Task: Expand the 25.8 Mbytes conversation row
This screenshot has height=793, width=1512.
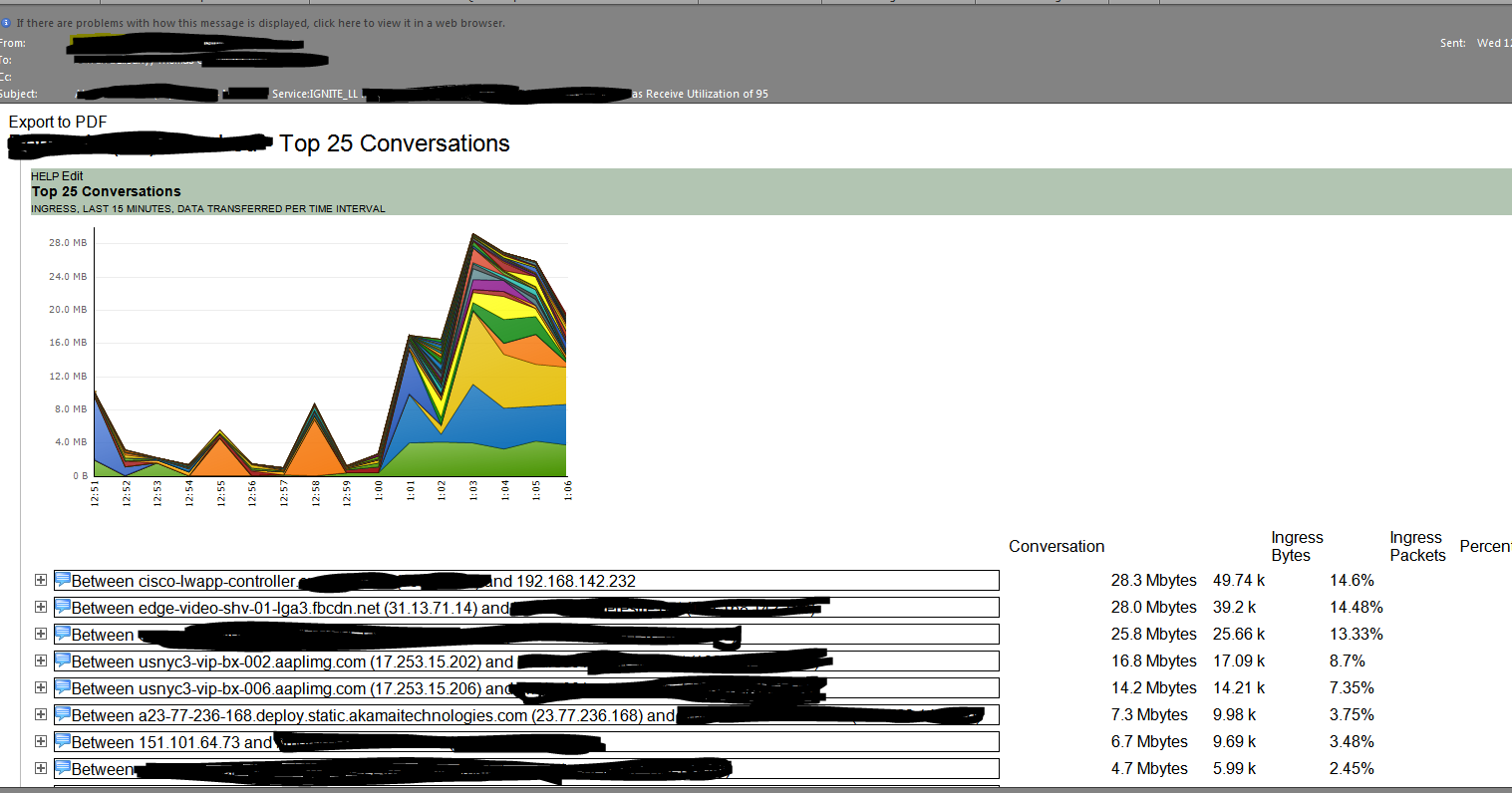Action: point(41,634)
